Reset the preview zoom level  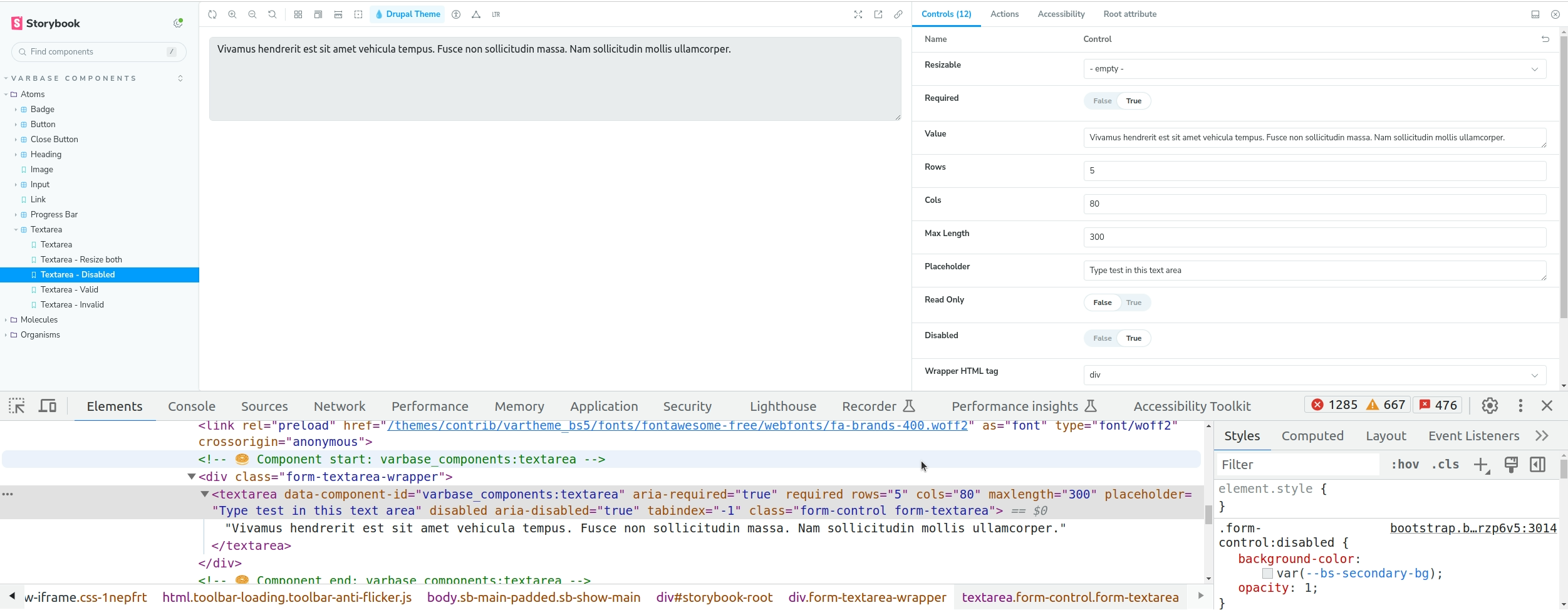click(273, 14)
